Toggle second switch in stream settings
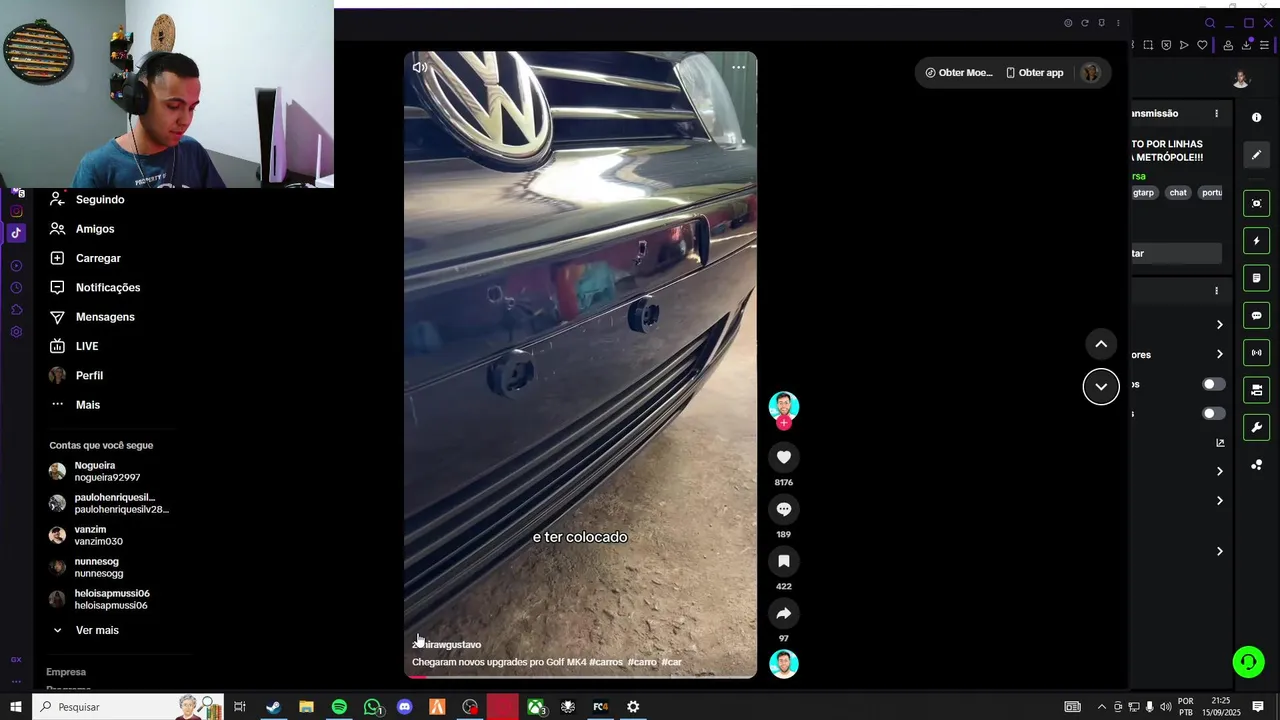The width and height of the screenshot is (1280, 720). click(x=1213, y=414)
